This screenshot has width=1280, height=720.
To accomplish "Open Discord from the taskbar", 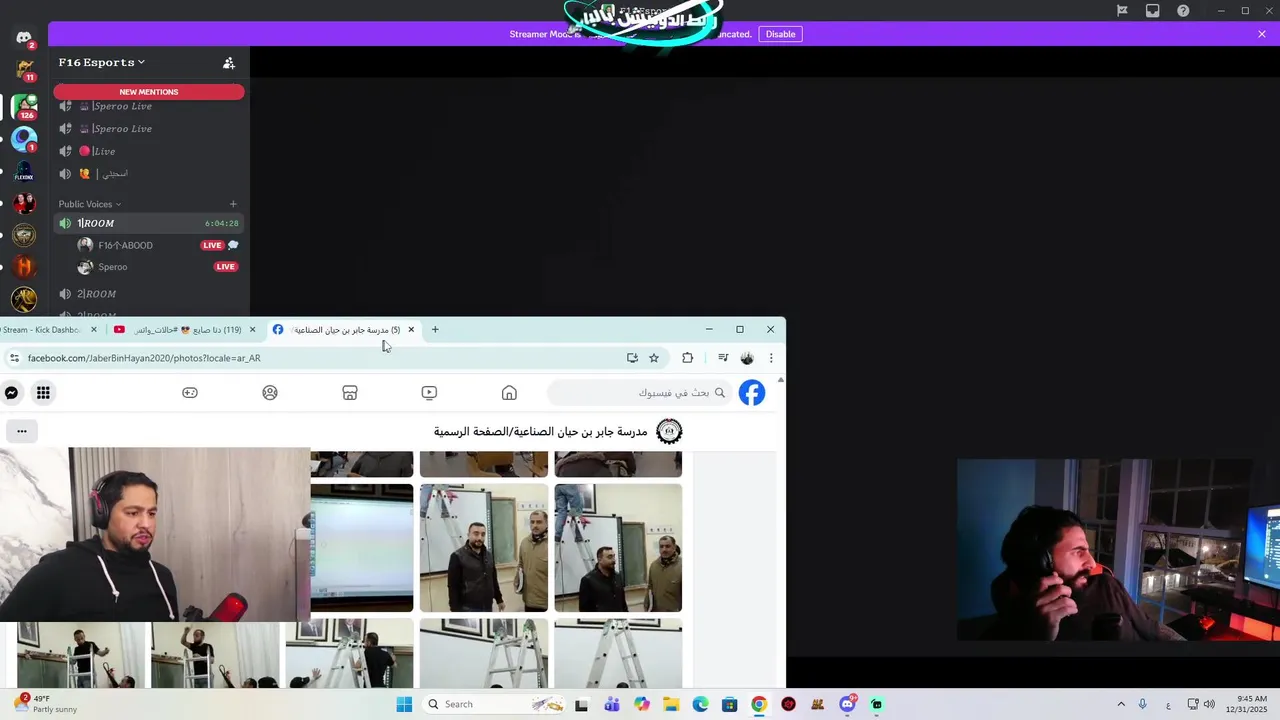I will [x=848, y=704].
